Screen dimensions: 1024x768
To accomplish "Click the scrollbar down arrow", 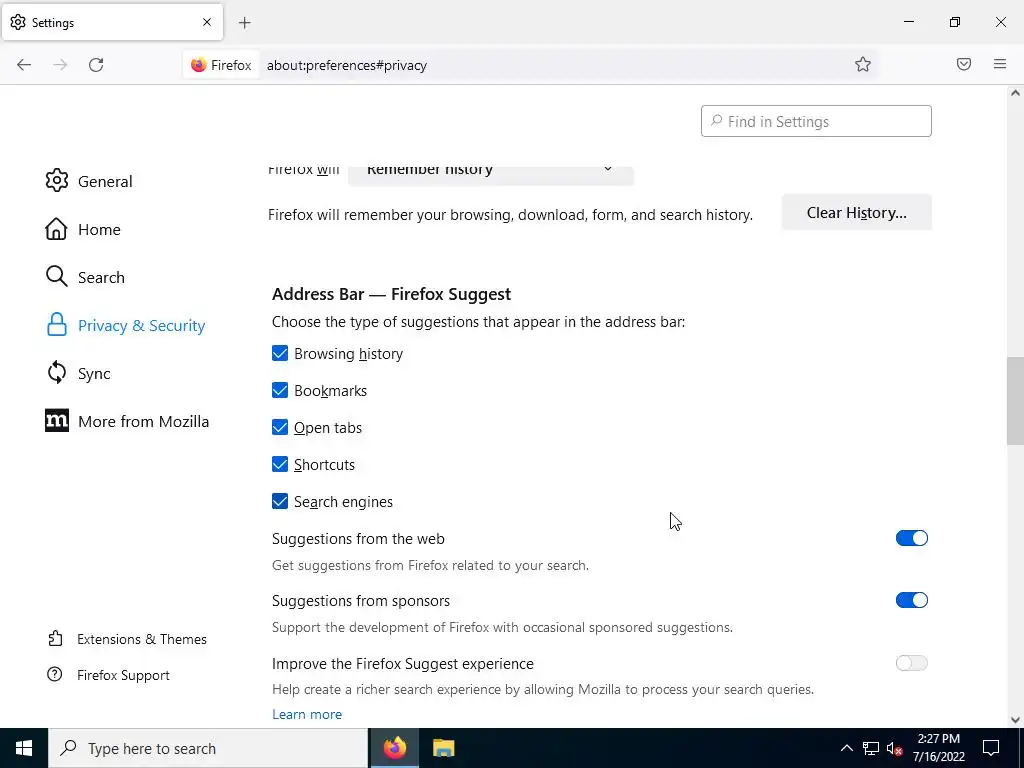I will [1015, 720].
